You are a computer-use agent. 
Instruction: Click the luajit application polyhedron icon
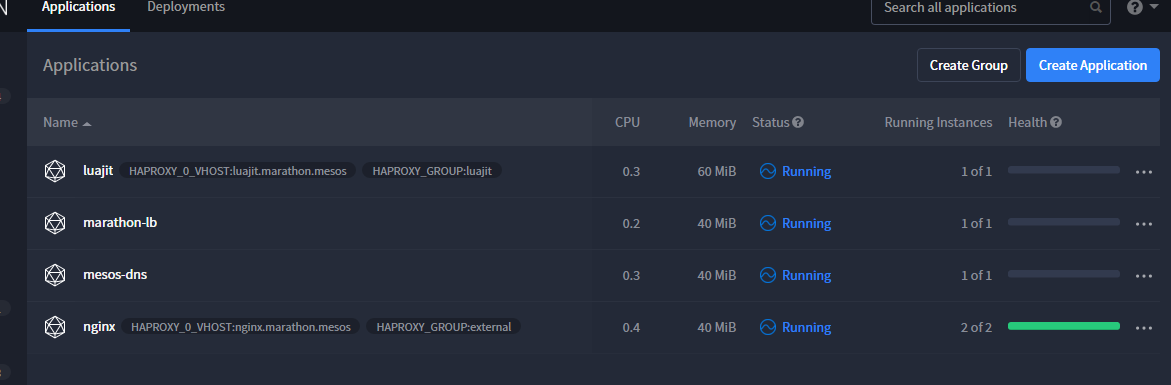(x=55, y=171)
